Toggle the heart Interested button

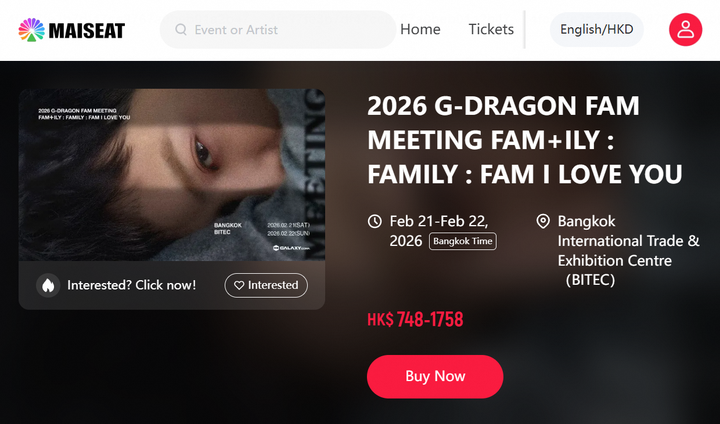coord(266,285)
